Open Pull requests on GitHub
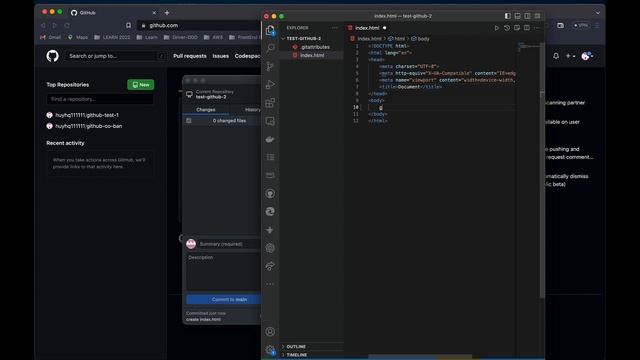640x360 pixels. [190, 56]
